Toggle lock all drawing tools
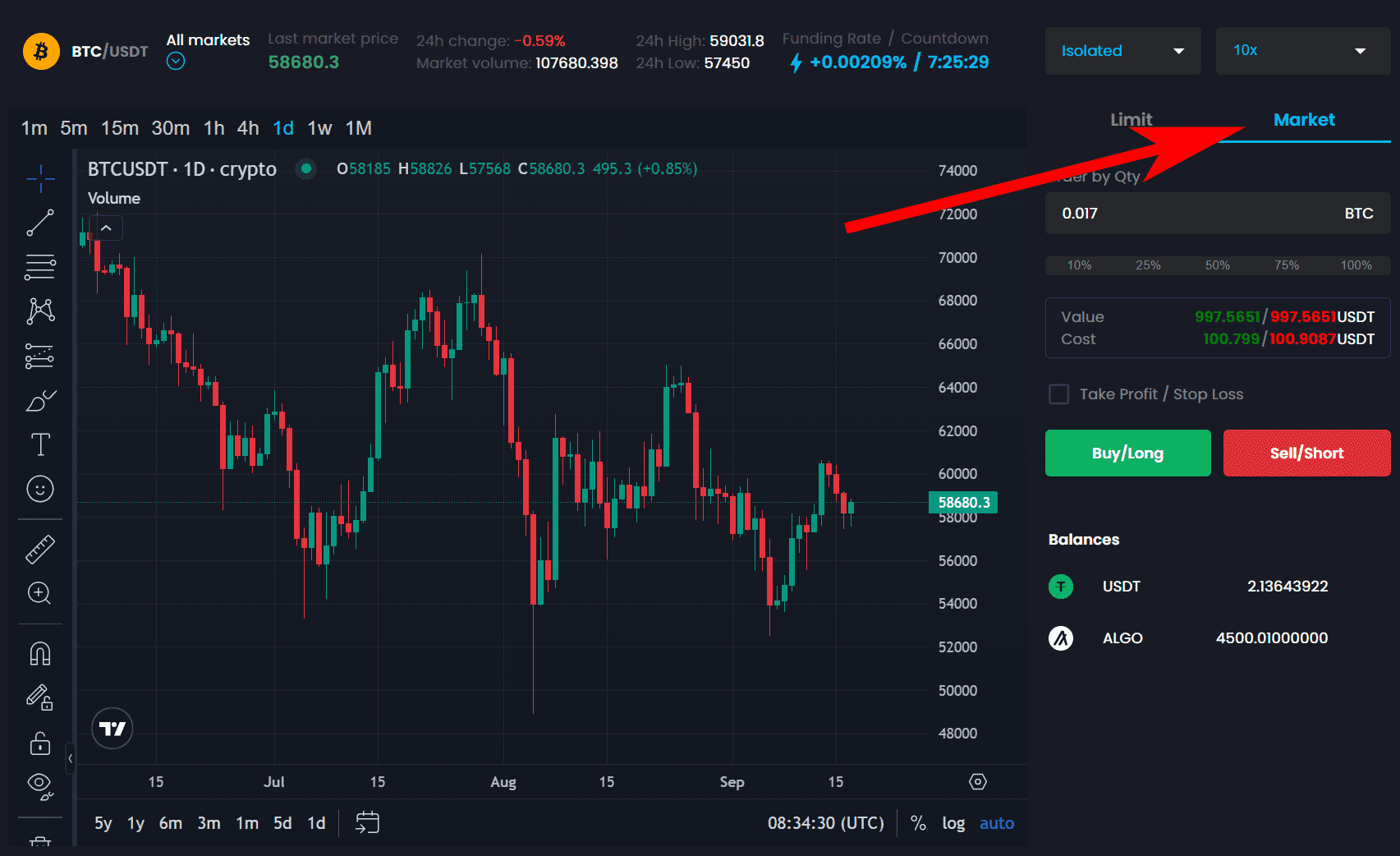Screen dimensions: 1400x856 pyautogui.click(x=40, y=743)
